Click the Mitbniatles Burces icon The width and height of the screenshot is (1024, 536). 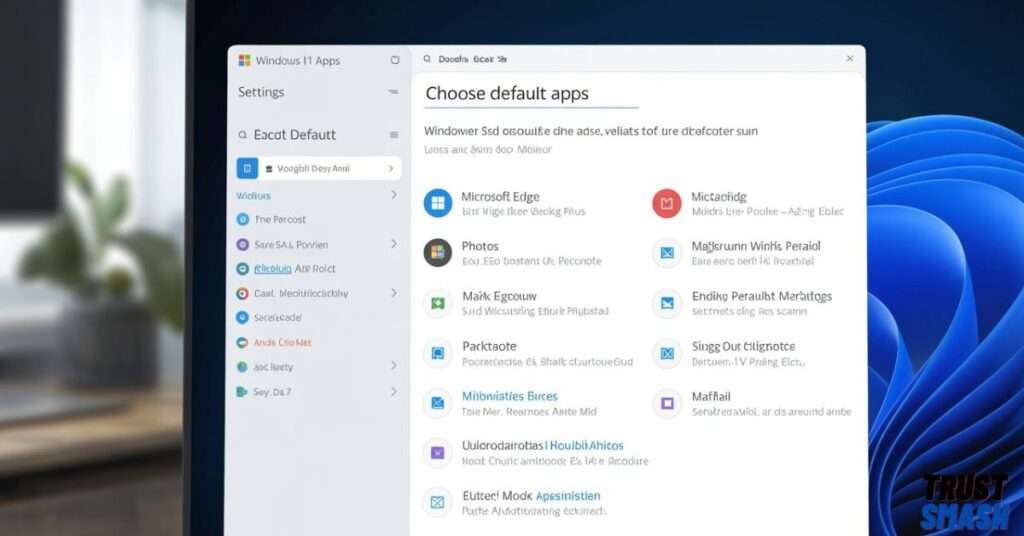pos(438,403)
